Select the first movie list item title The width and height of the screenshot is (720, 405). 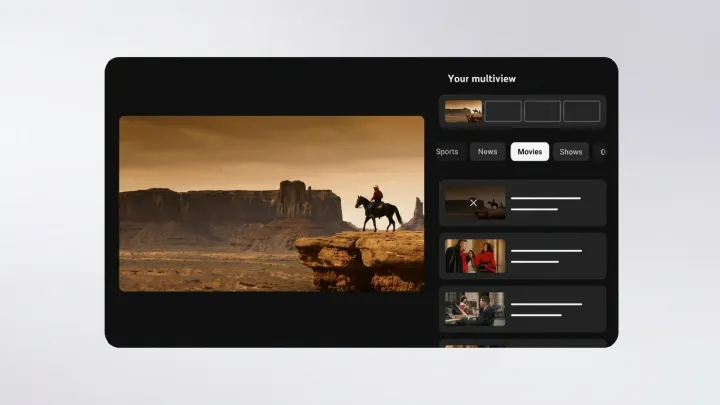(545, 198)
